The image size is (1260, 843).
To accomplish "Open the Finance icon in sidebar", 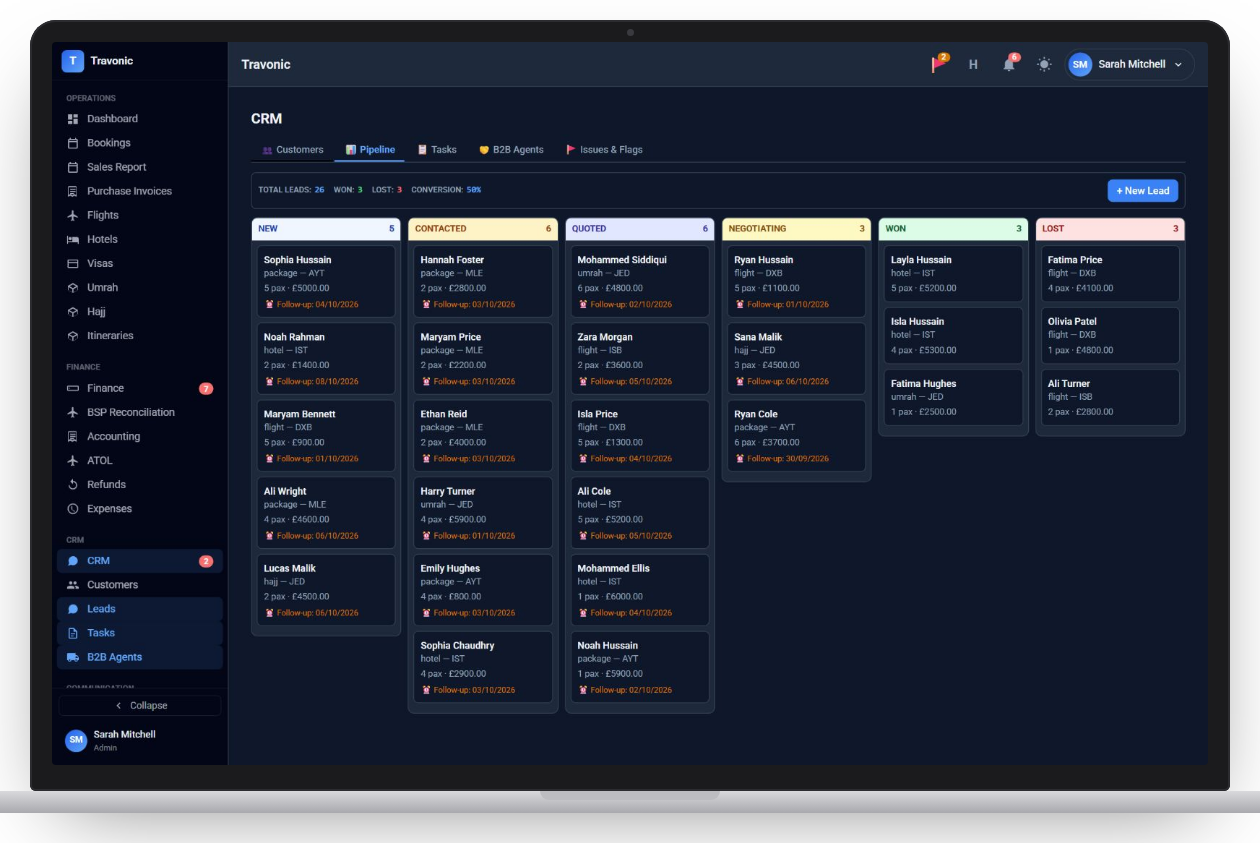I will 73,388.
